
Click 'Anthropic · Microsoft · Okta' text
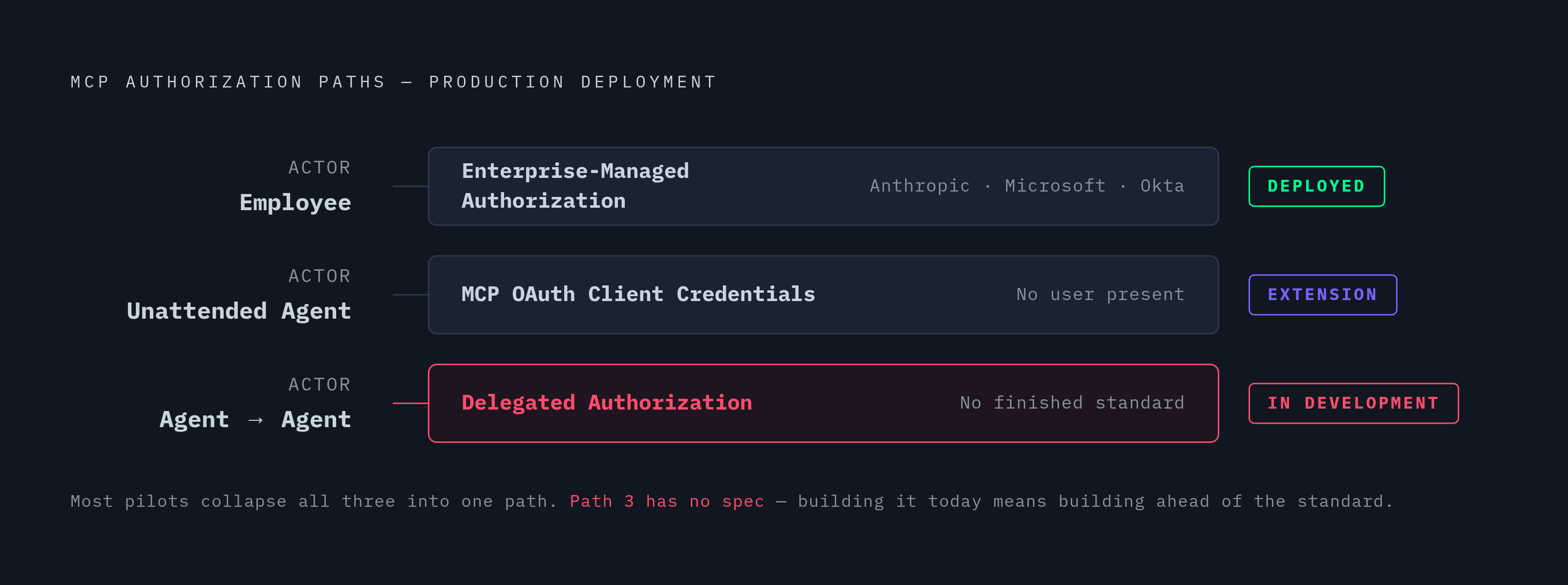point(1027,186)
